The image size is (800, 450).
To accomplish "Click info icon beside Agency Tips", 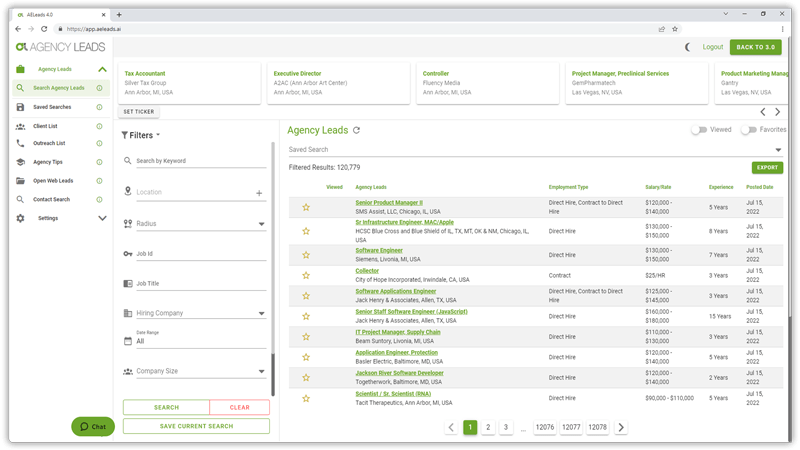I will [99, 162].
